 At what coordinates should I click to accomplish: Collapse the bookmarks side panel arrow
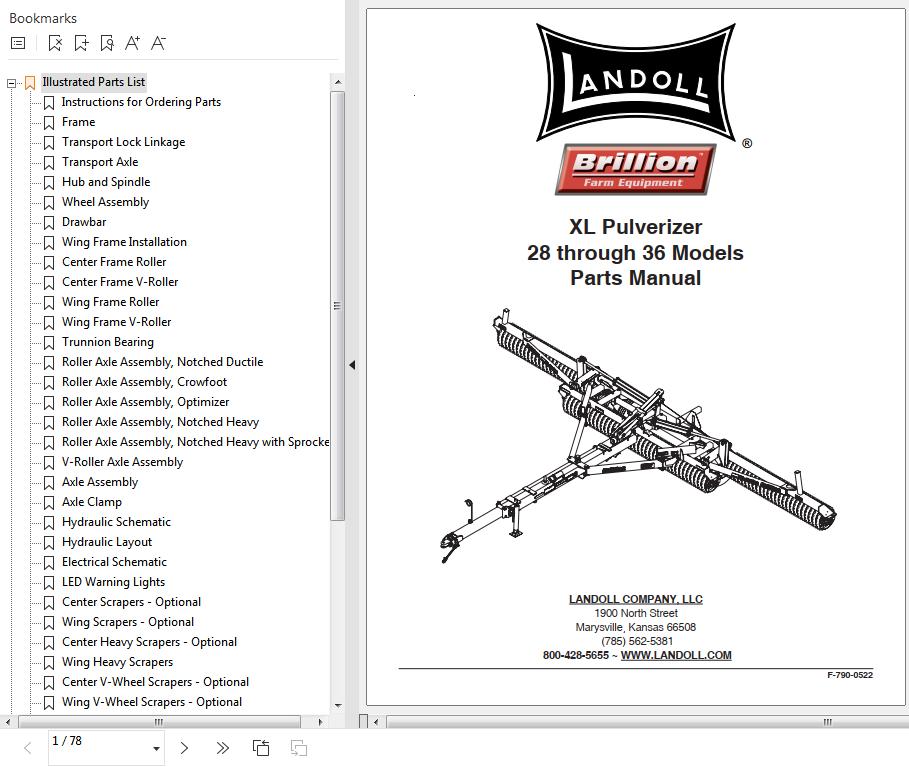pyautogui.click(x=352, y=365)
